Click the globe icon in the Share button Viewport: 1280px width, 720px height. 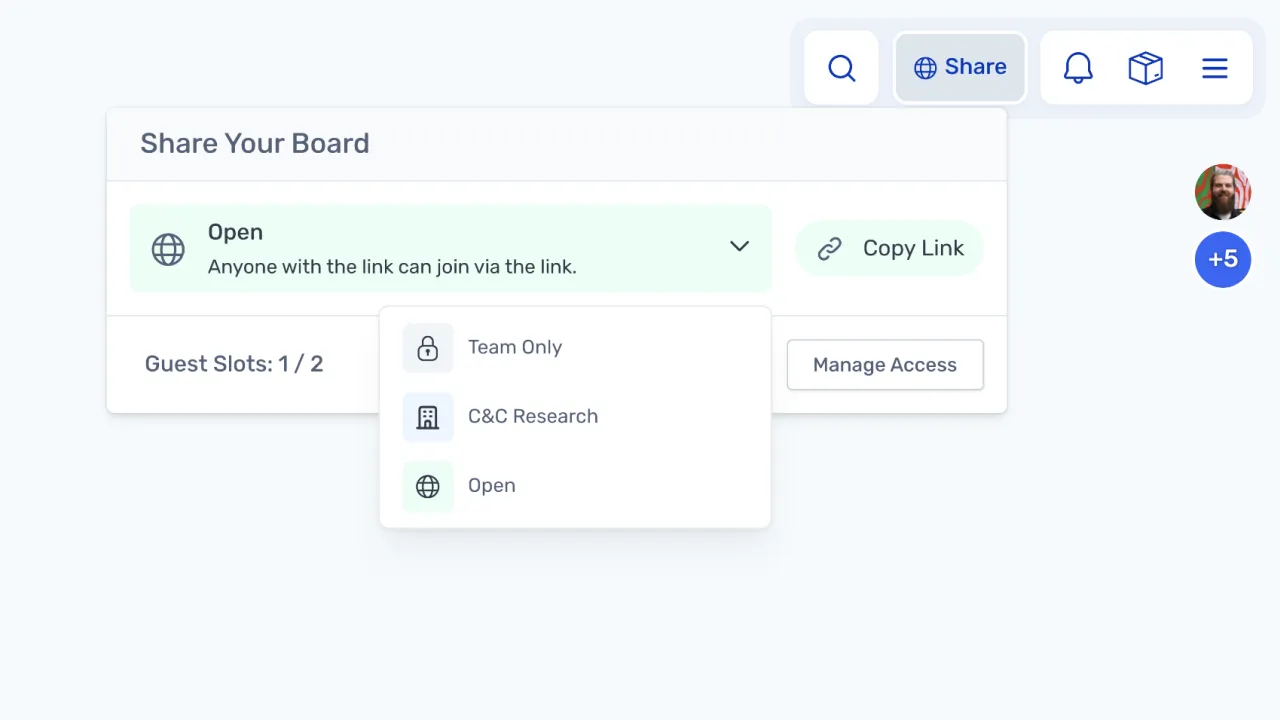(925, 68)
